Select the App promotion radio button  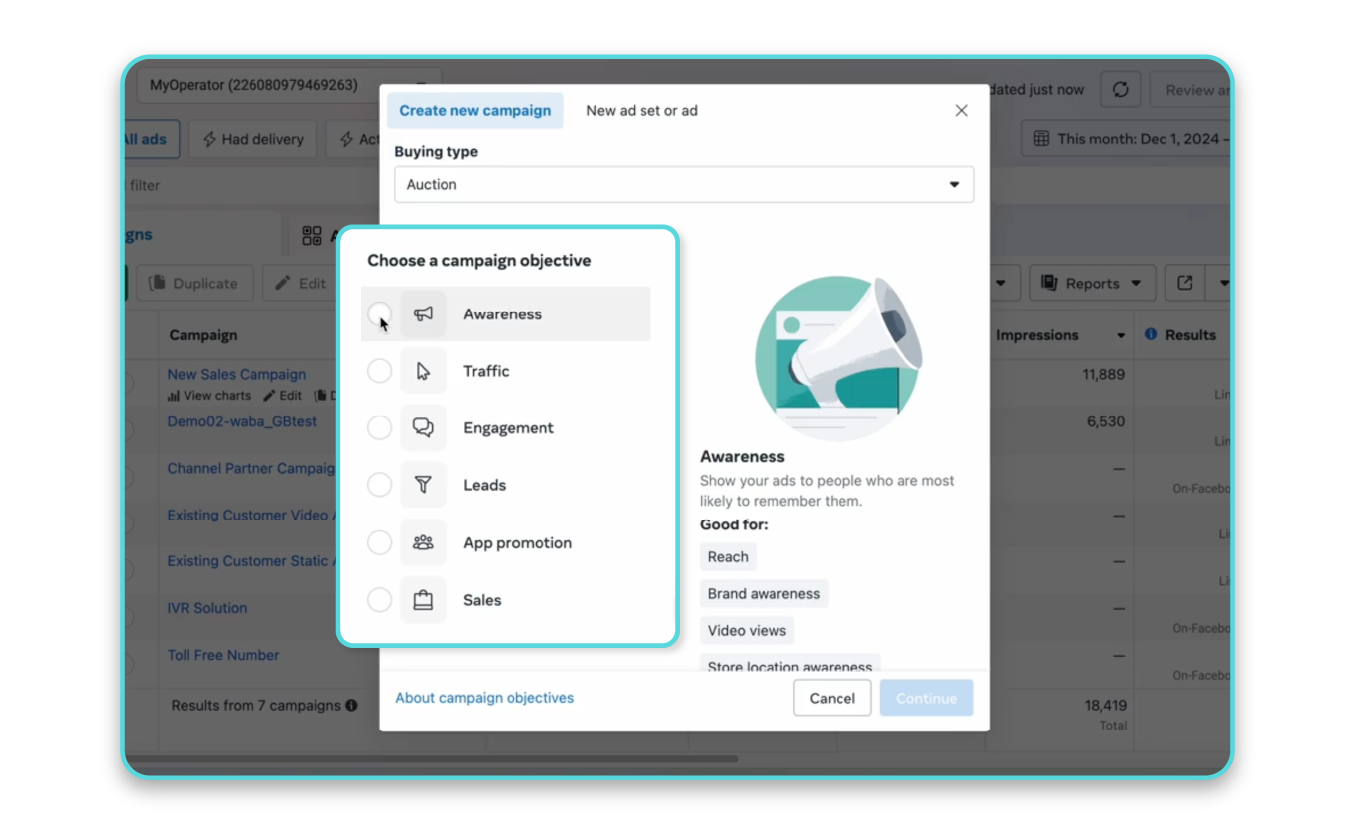point(379,543)
